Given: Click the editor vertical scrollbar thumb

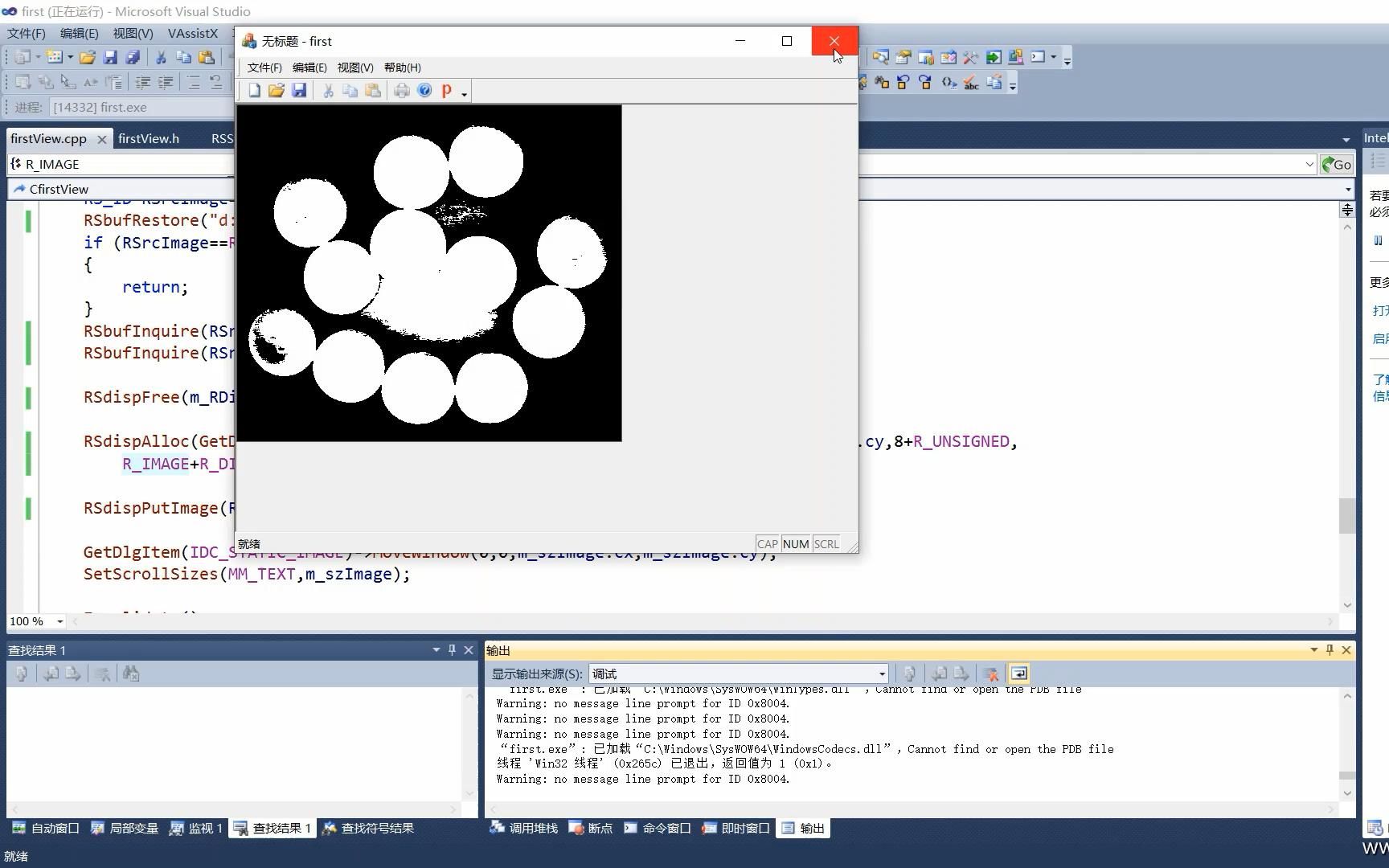Looking at the screenshot, I should [x=1347, y=515].
